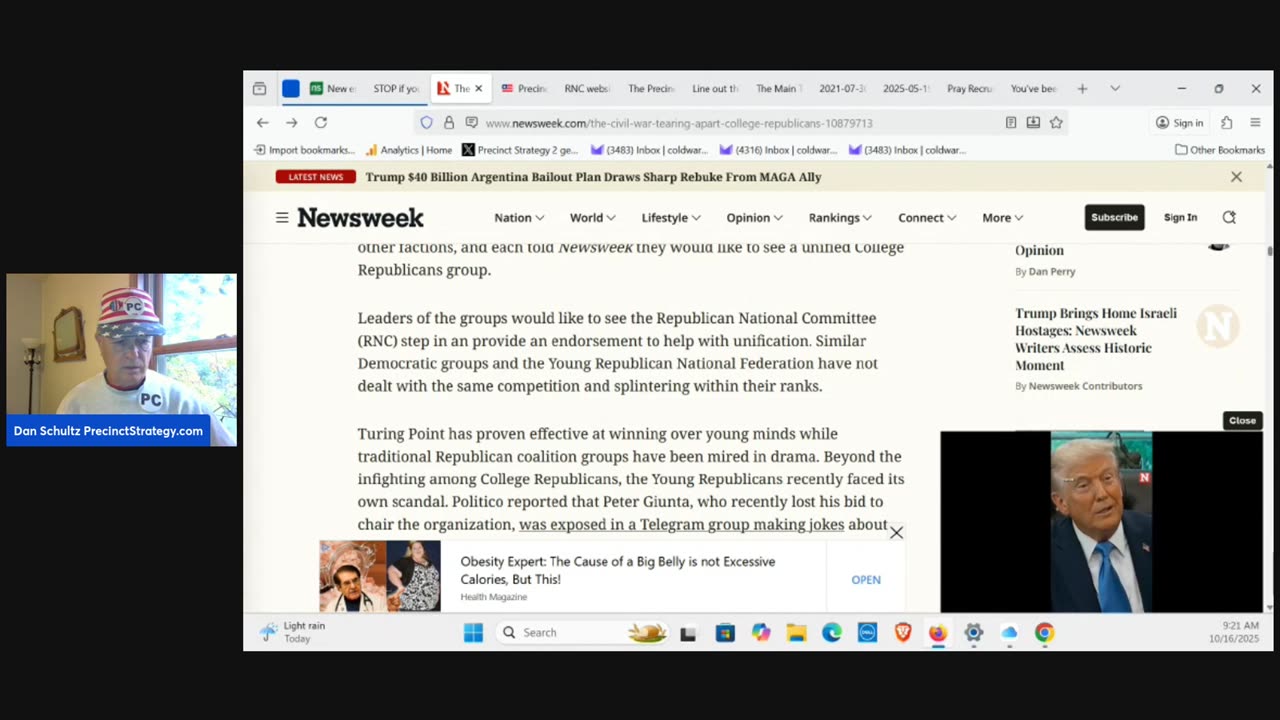This screenshot has width=1280, height=720.
Task: Expand the Nation dropdown menu
Action: pos(519,217)
